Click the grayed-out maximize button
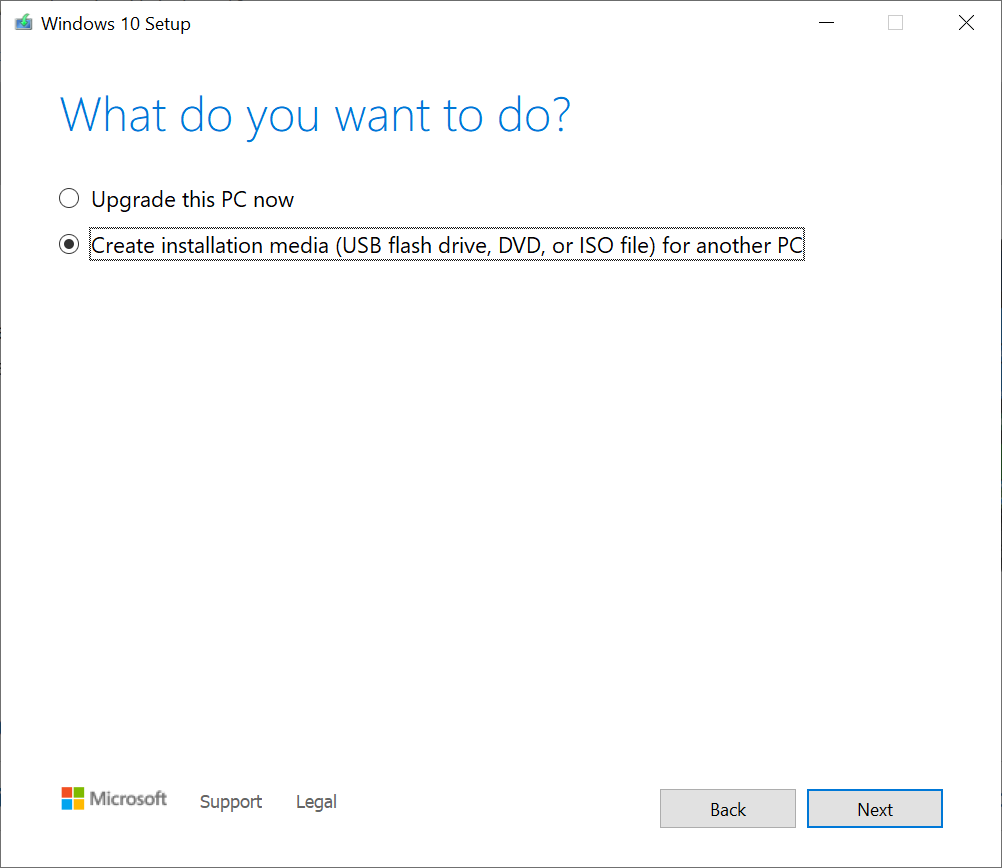Image resolution: width=1002 pixels, height=868 pixels. 895,23
